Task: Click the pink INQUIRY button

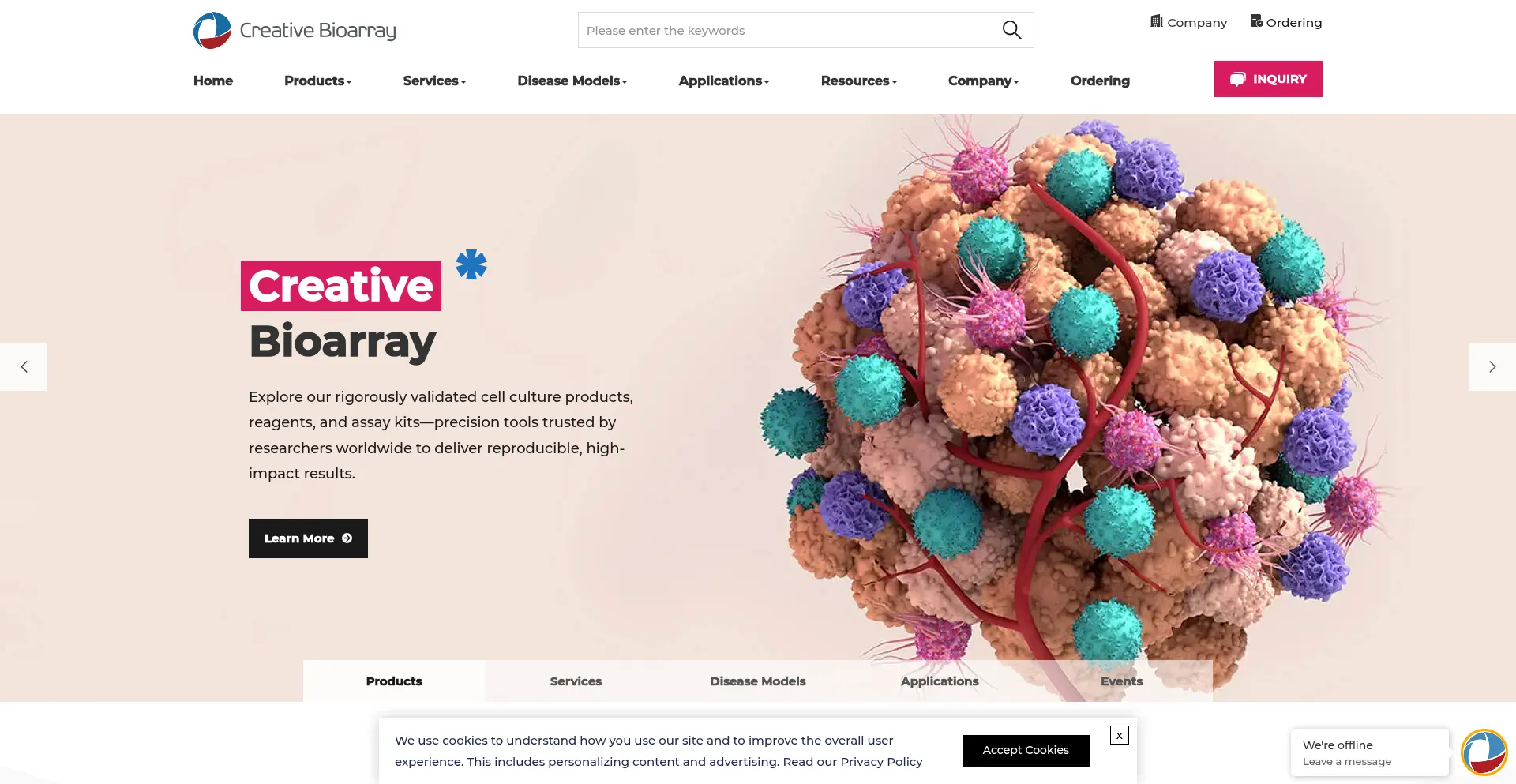Action: (1268, 79)
